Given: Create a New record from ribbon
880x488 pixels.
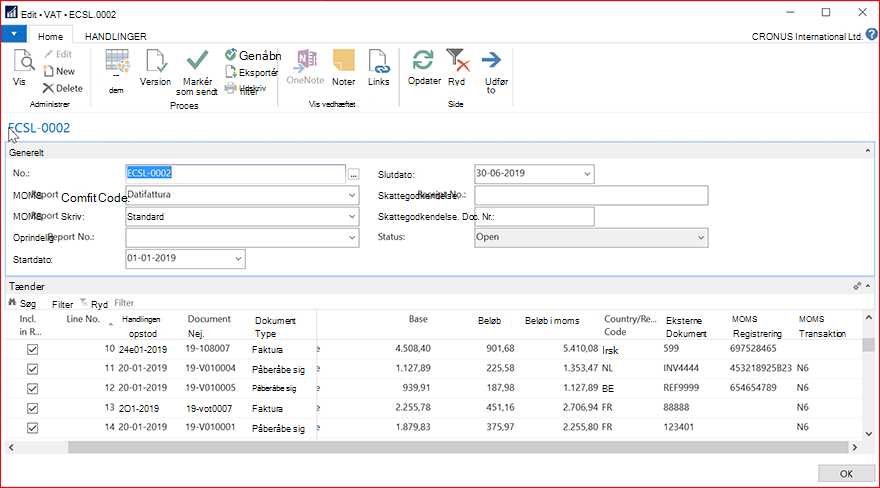Looking at the screenshot, I should [59, 71].
